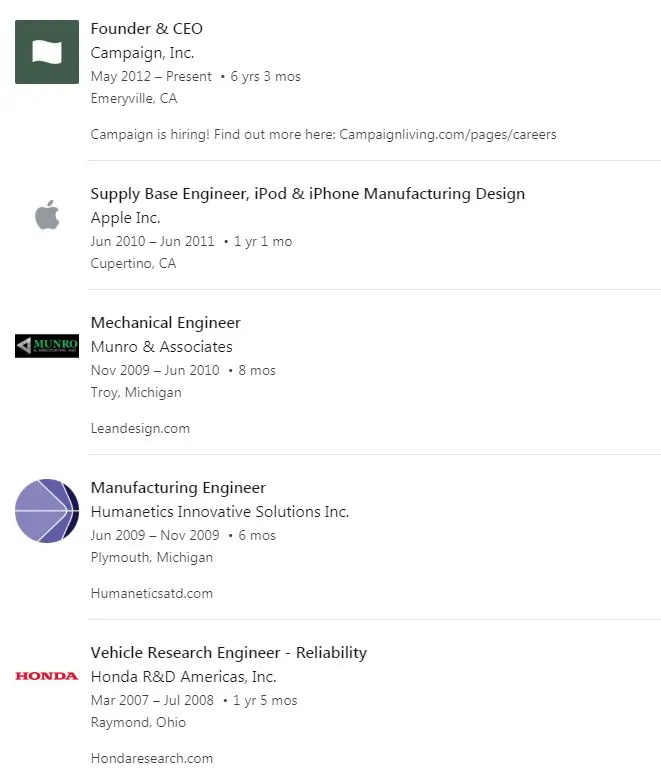Image resolution: width=661 pixels, height=774 pixels.
Task: Click the Munro & Associates company name
Action: (161, 347)
